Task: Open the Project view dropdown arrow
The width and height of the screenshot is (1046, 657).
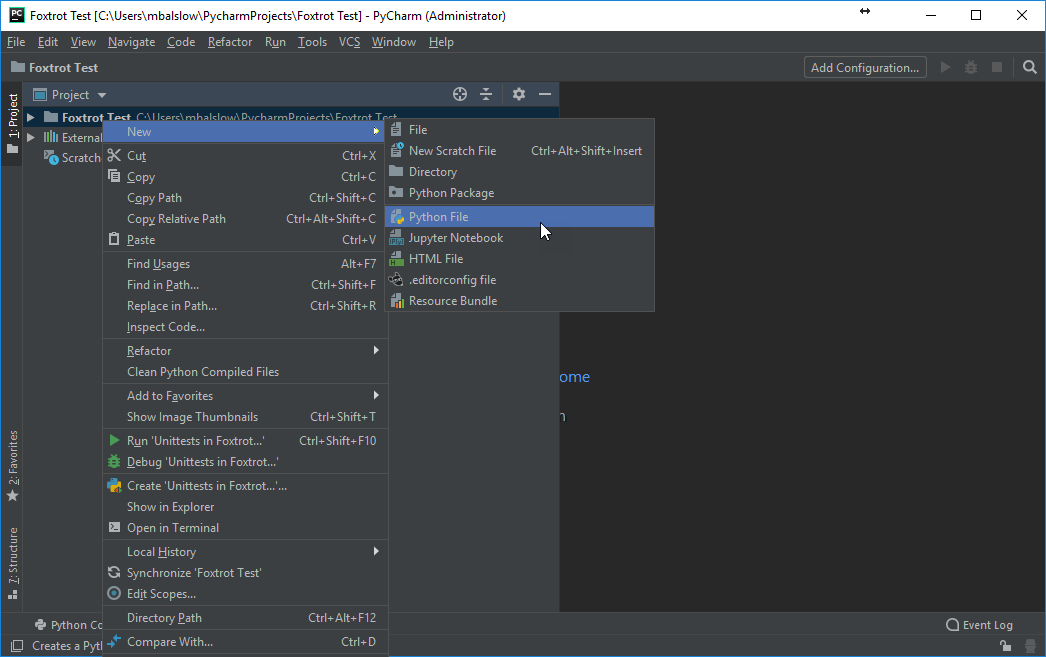Action: 101,95
